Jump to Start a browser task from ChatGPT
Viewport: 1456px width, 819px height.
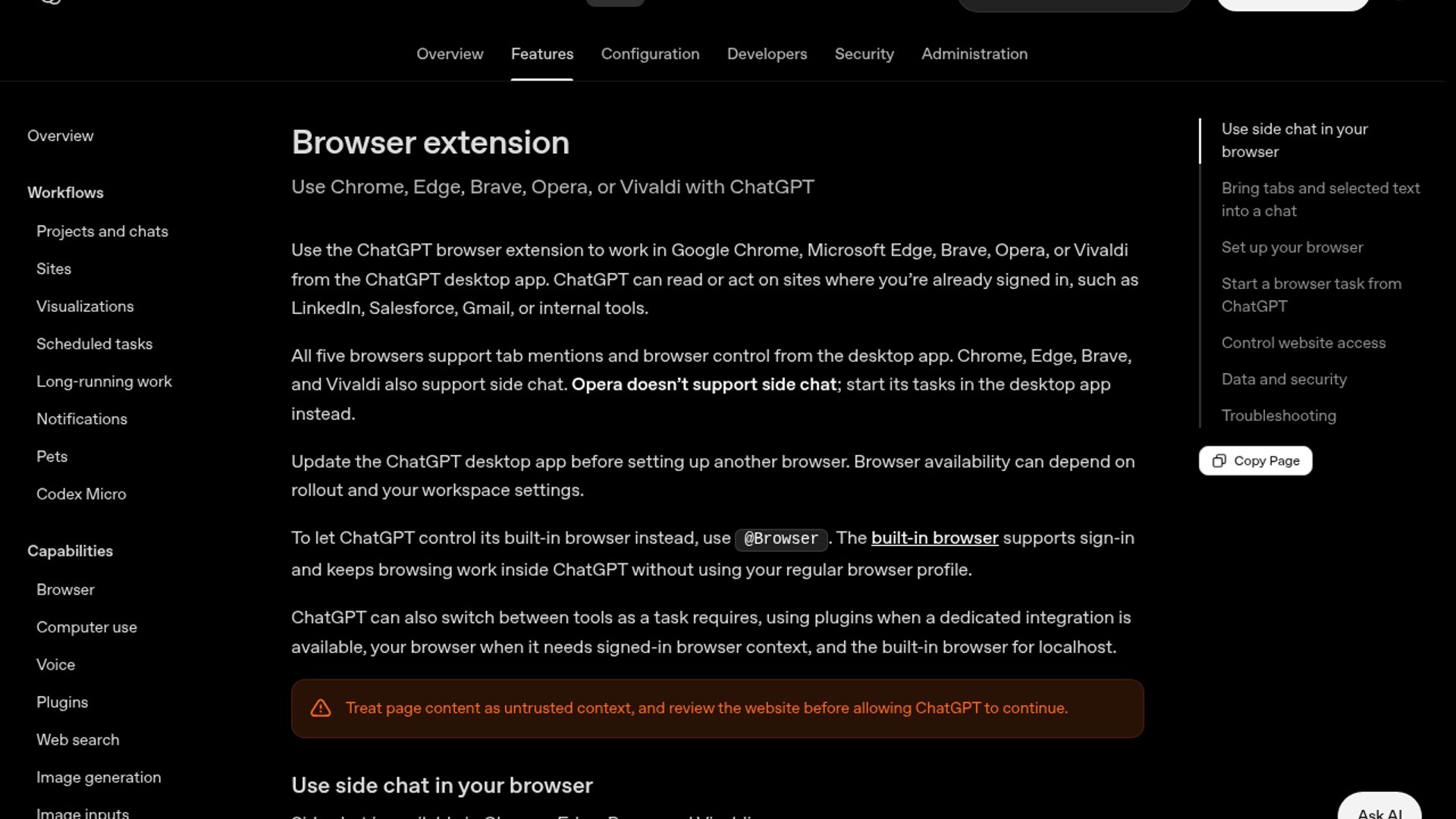click(1311, 295)
